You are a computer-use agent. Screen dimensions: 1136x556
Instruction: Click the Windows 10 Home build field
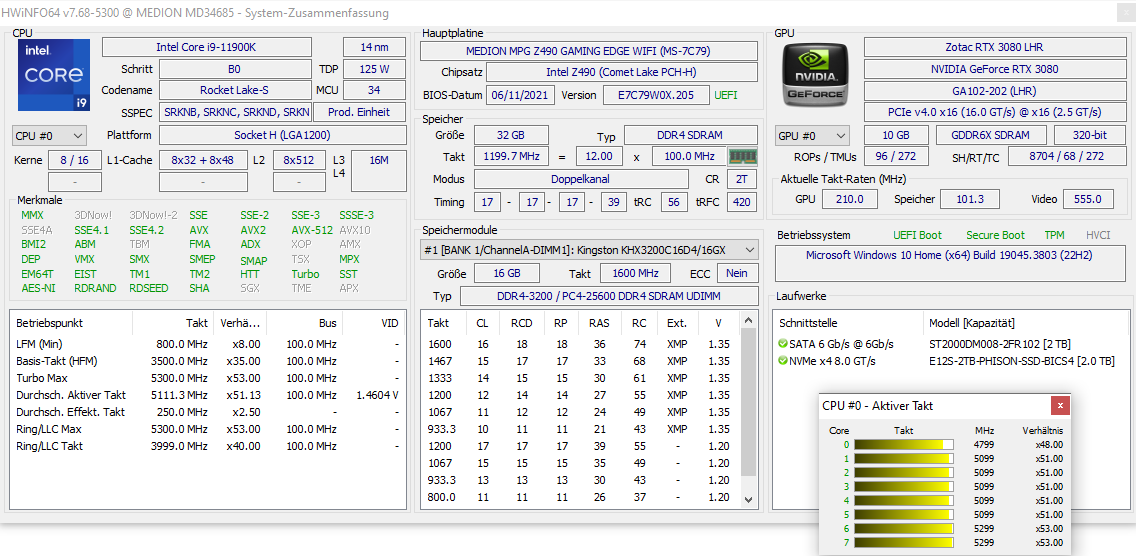(950, 263)
